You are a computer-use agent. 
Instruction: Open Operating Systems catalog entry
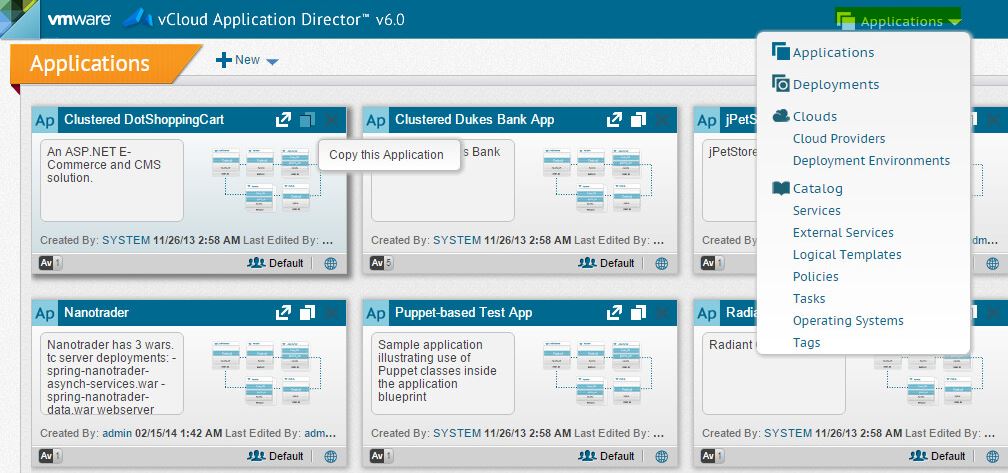pyautogui.click(x=848, y=321)
